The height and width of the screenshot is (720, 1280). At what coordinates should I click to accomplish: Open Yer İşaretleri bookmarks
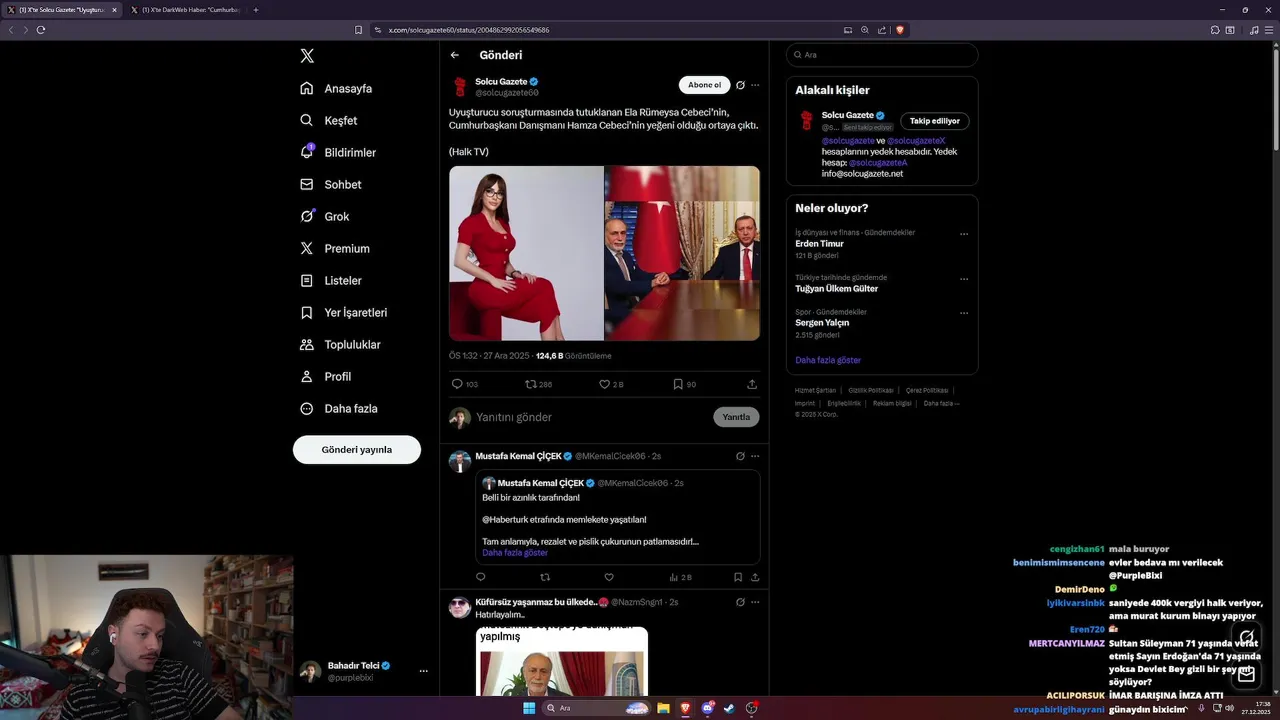point(344,312)
